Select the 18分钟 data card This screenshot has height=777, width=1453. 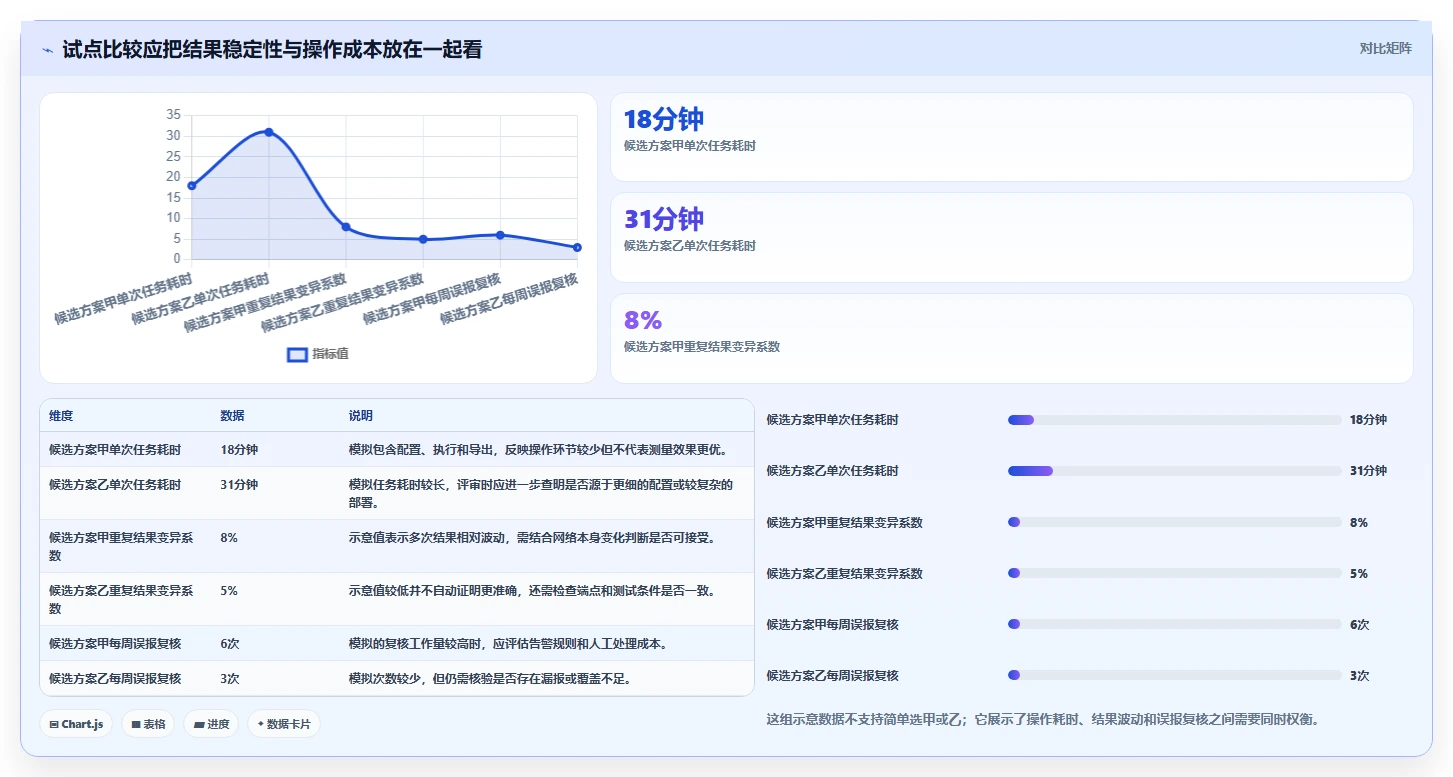pyautogui.click(x=1011, y=137)
